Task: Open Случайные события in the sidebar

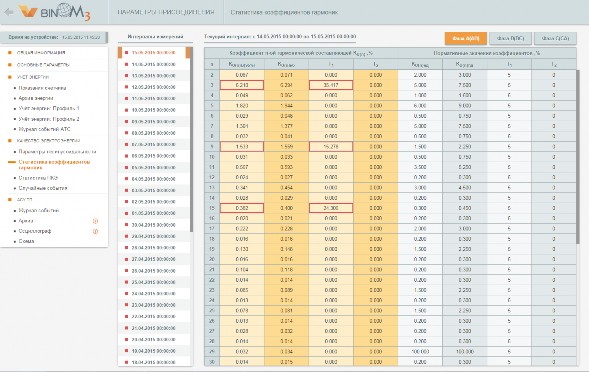Action: [43, 188]
